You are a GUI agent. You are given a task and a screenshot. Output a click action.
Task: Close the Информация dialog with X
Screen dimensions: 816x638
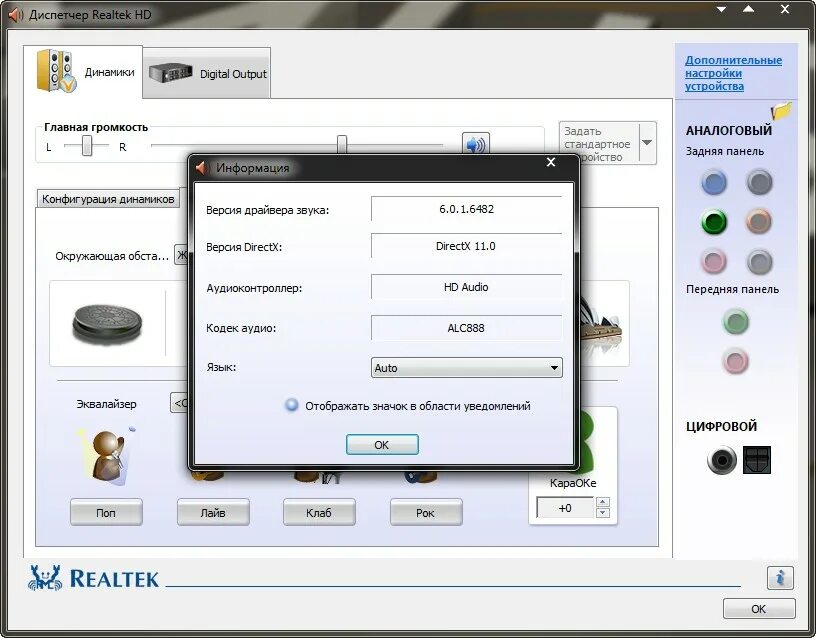point(551,162)
